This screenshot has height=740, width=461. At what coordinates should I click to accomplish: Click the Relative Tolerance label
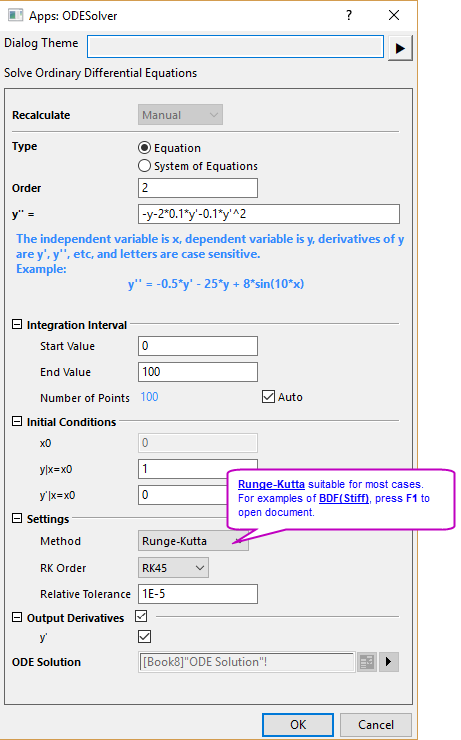(x=85, y=594)
